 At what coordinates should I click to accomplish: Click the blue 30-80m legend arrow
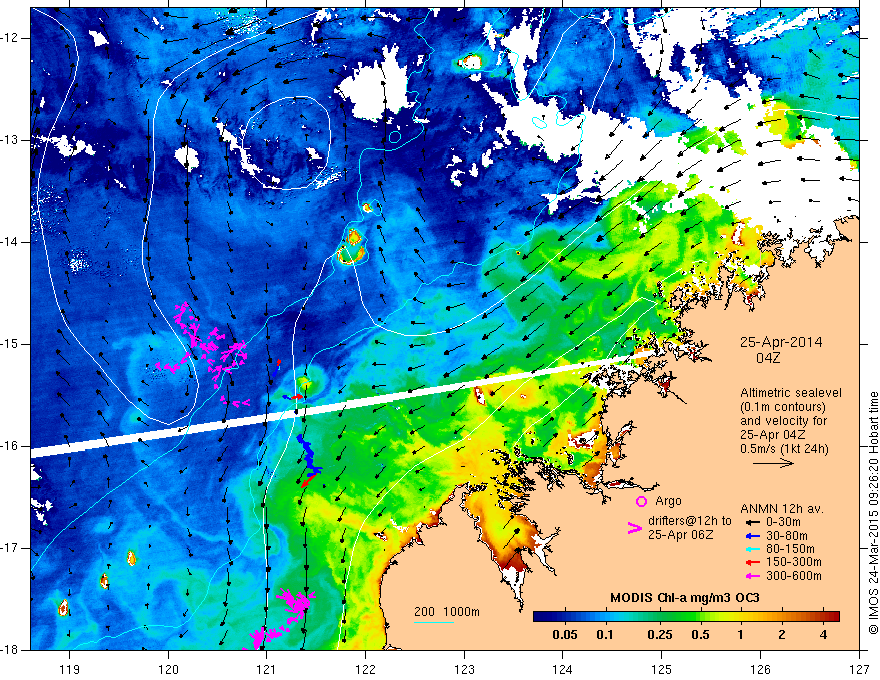pos(752,536)
